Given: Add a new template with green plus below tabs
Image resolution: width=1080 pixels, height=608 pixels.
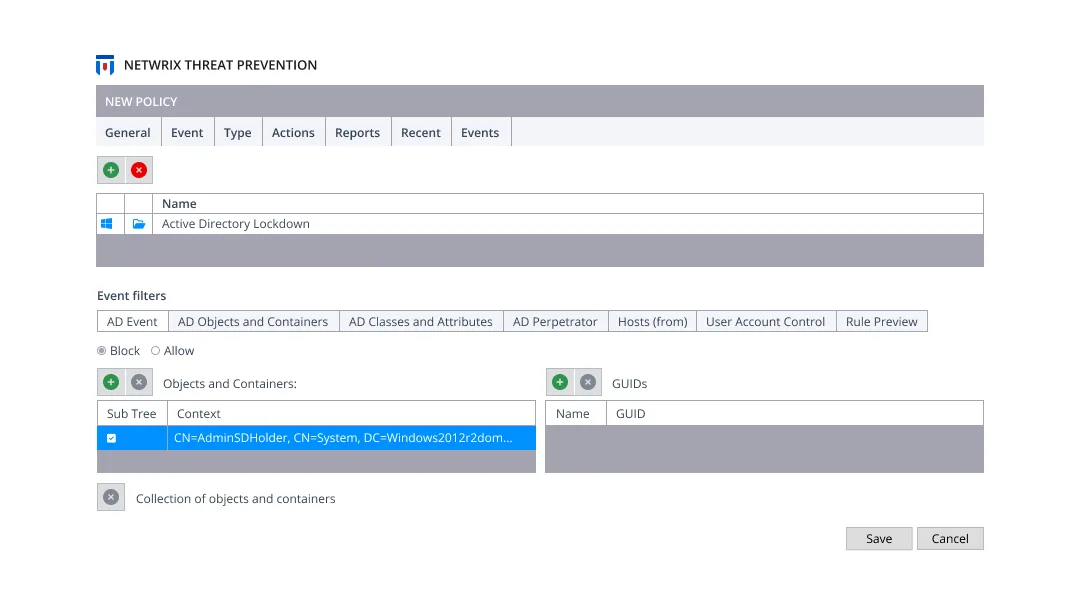Looking at the screenshot, I should pos(111,170).
